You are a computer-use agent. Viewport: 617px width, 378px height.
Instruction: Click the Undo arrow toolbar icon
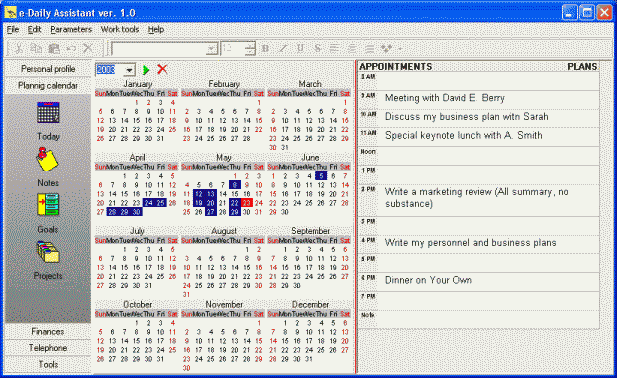tap(71, 48)
